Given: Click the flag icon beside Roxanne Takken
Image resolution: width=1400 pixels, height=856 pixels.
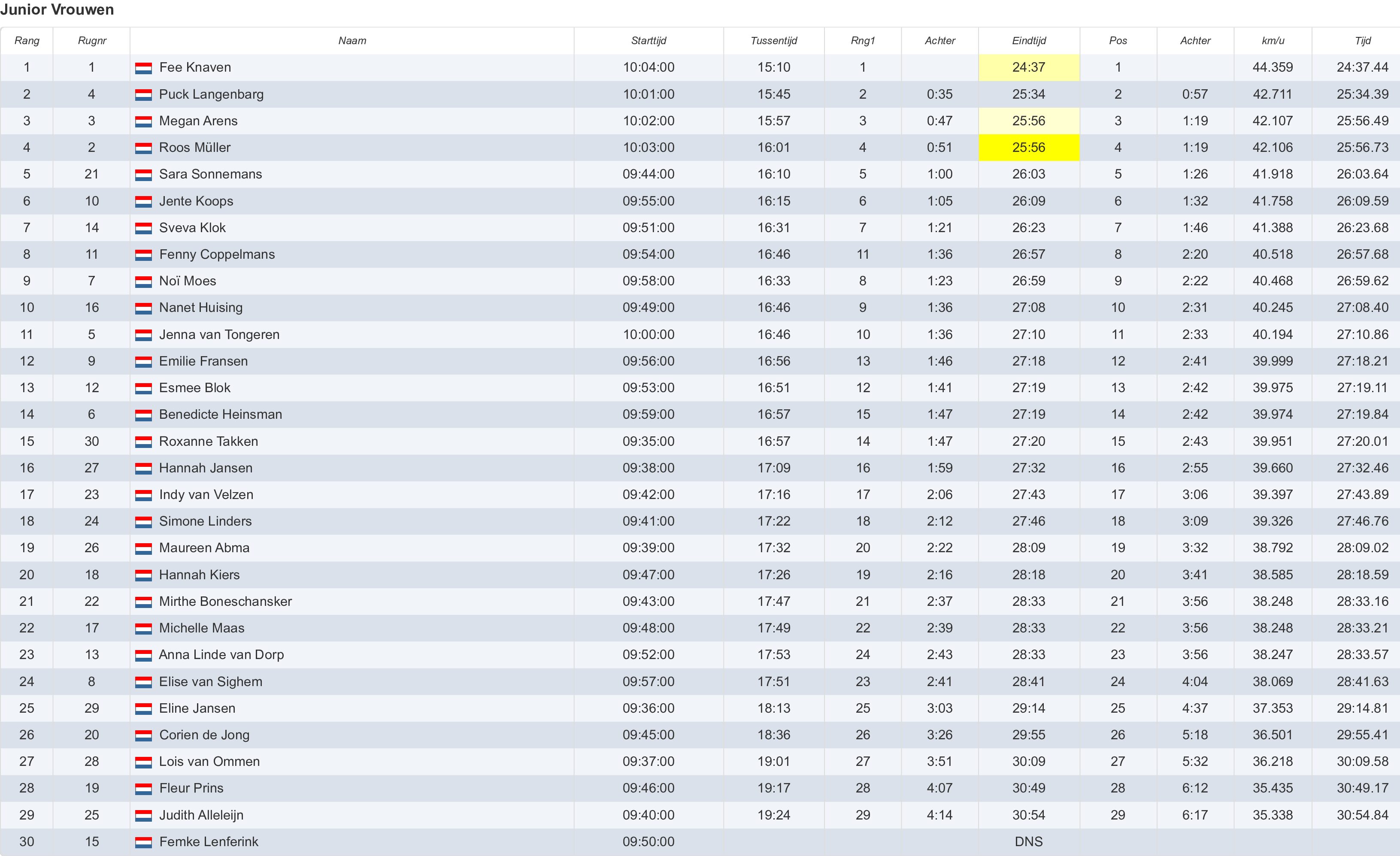Looking at the screenshot, I should 143,442.
